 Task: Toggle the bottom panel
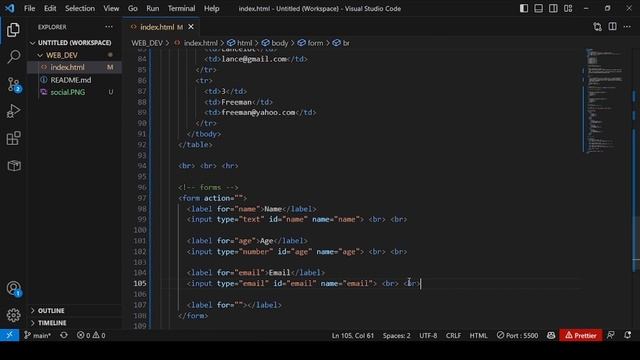pos(538,8)
